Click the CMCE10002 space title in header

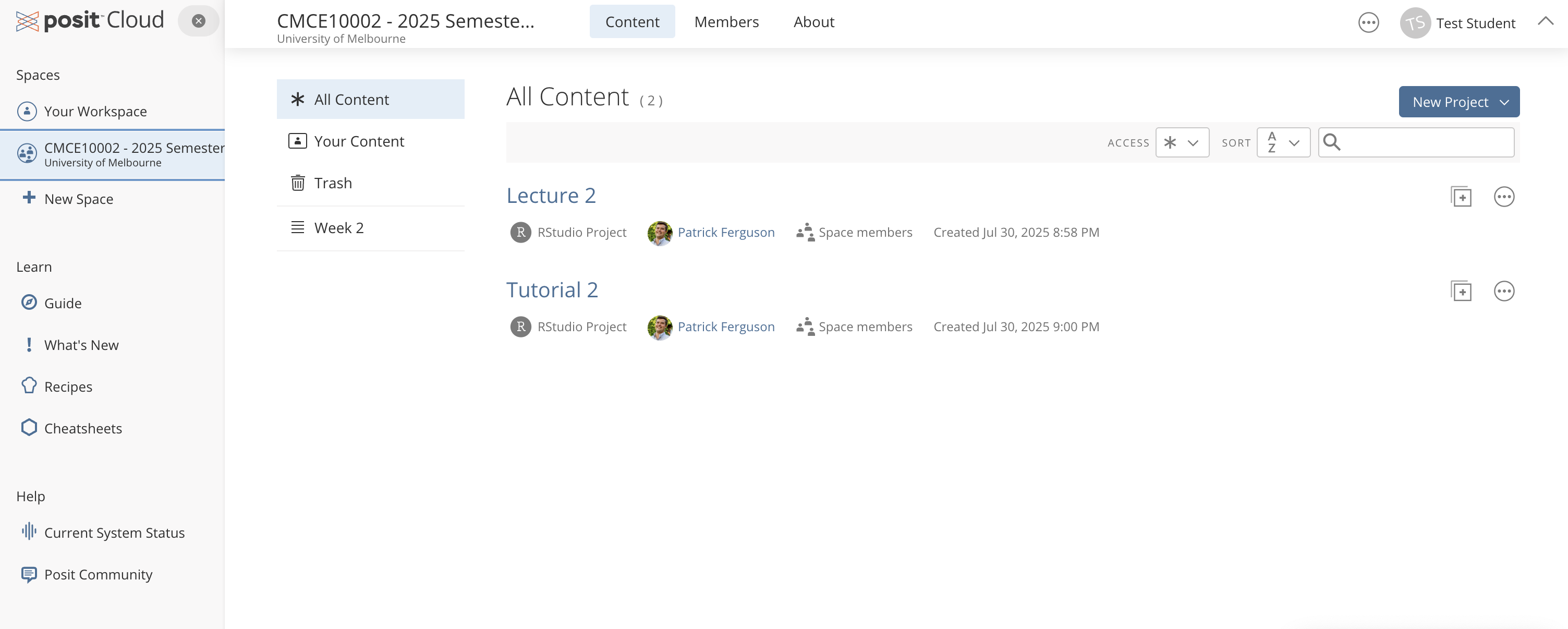[x=405, y=21]
